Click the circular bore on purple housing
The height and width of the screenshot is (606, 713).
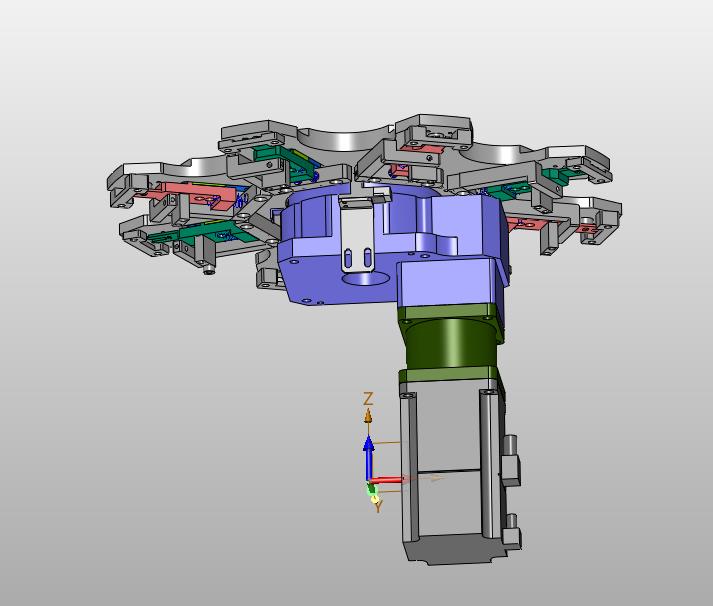(365, 278)
